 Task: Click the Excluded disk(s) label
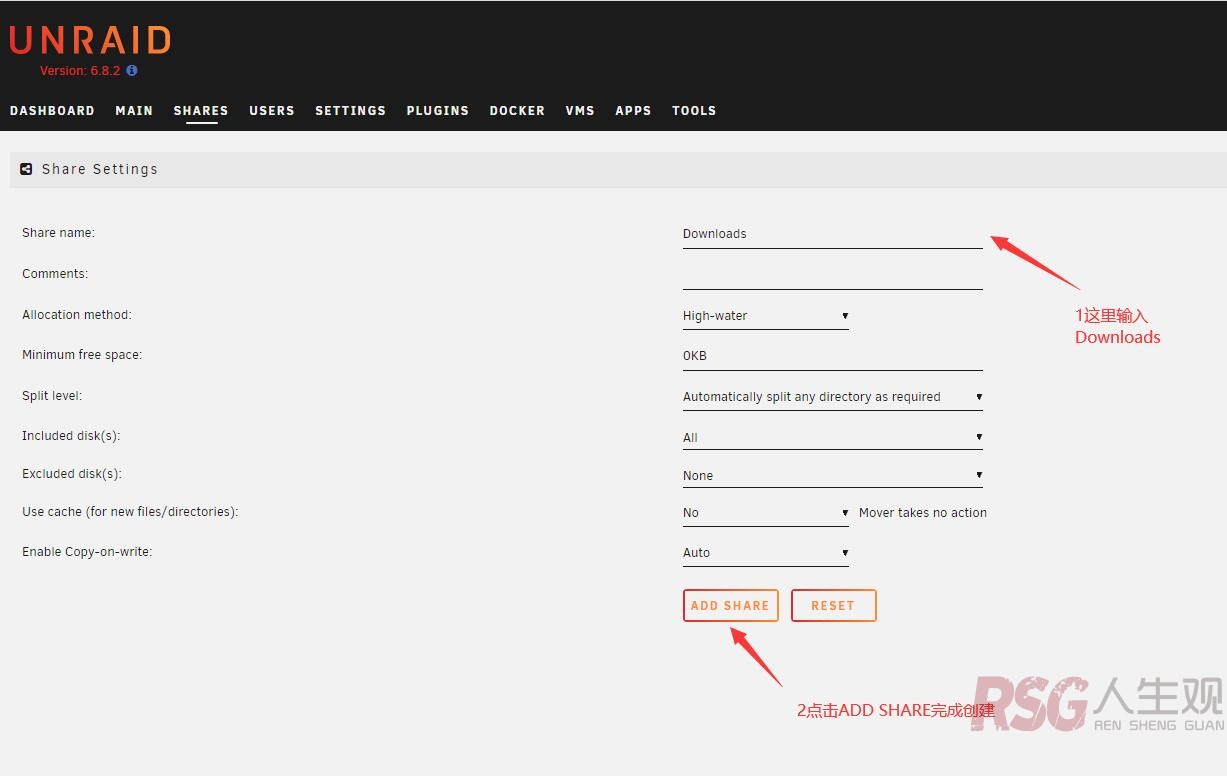click(72, 474)
